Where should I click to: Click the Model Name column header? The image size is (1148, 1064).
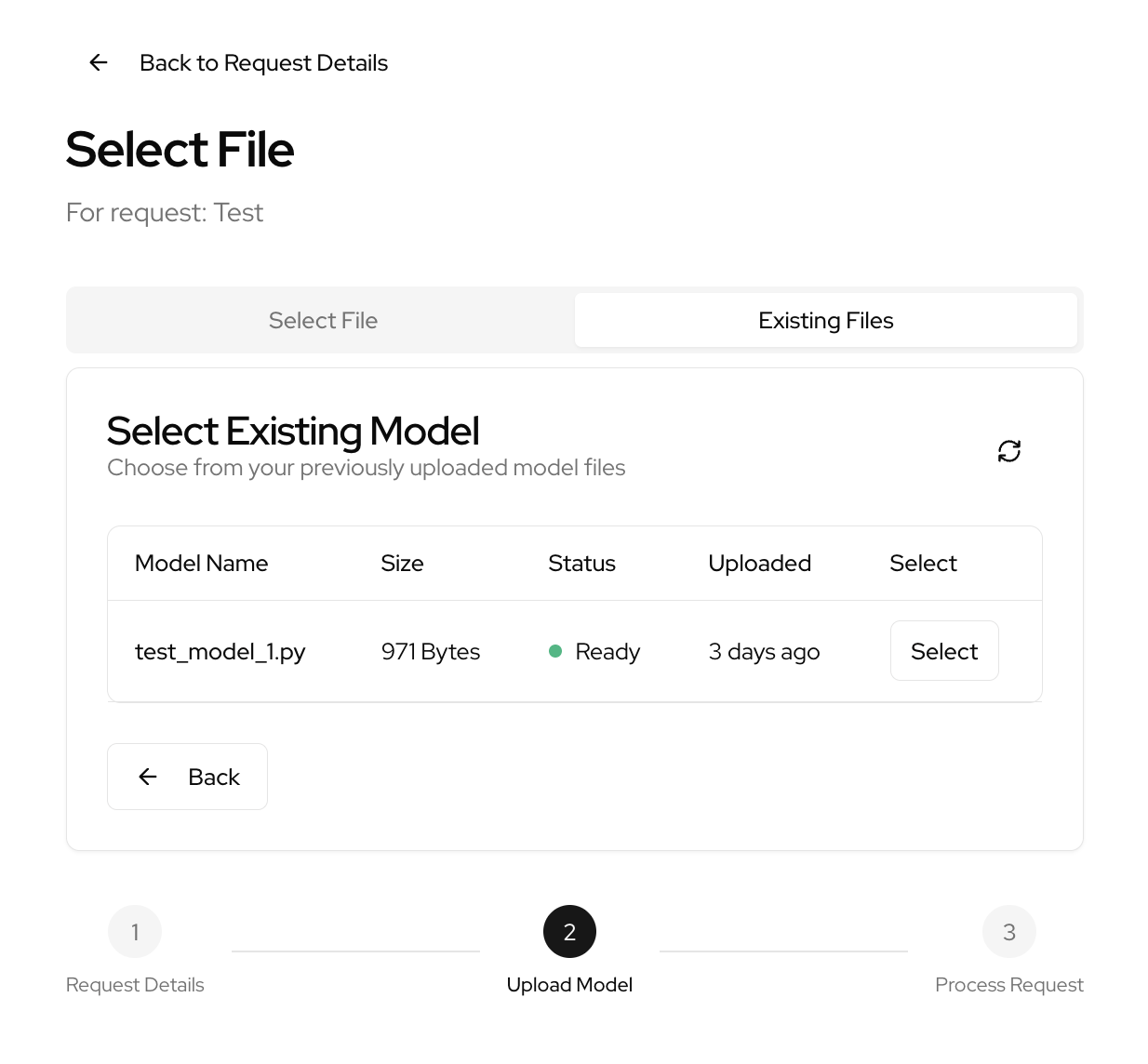tap(201, 564)
